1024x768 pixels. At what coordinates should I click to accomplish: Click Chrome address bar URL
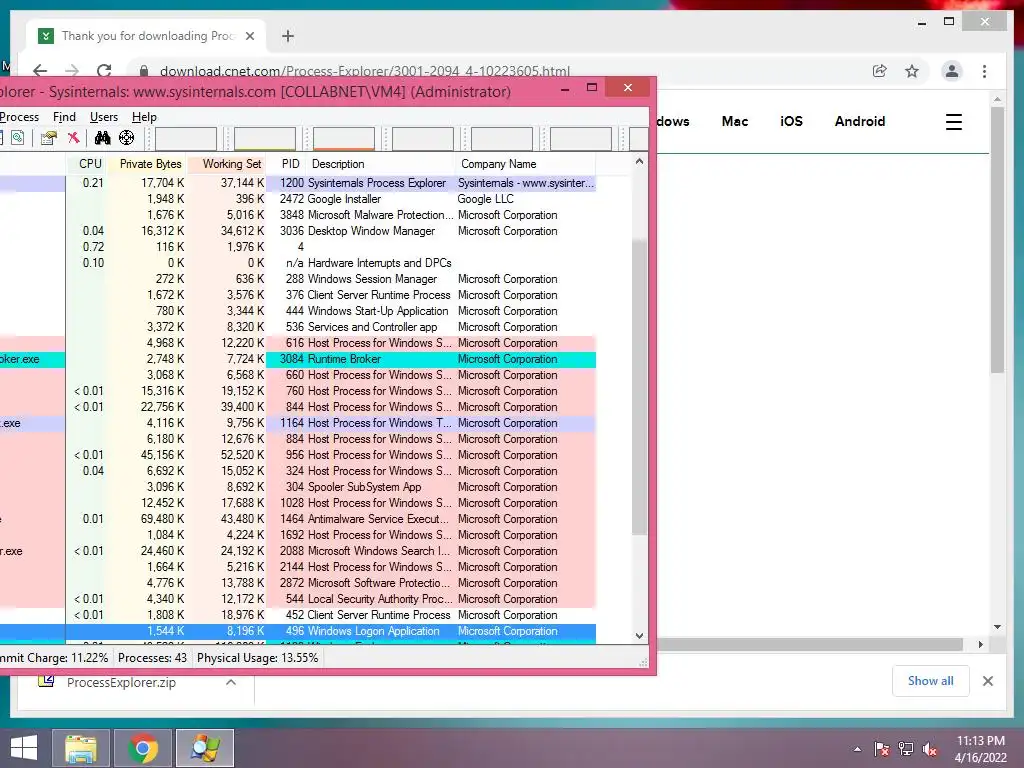364,71
